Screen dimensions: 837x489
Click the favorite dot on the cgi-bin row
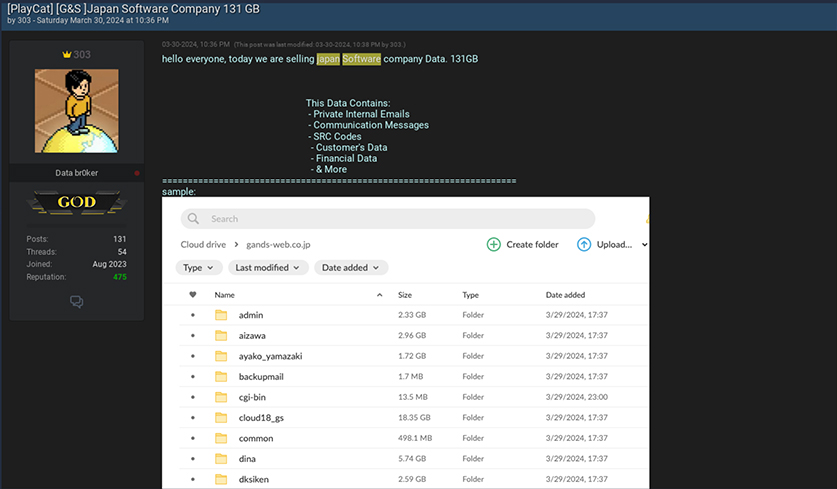click(x=193, y=397)
